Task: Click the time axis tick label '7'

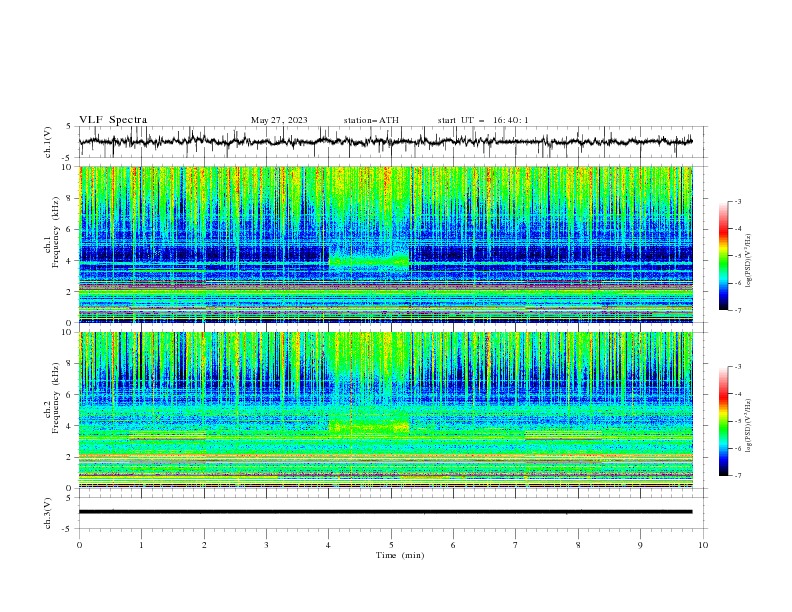Action: click(x=516, y=545)
